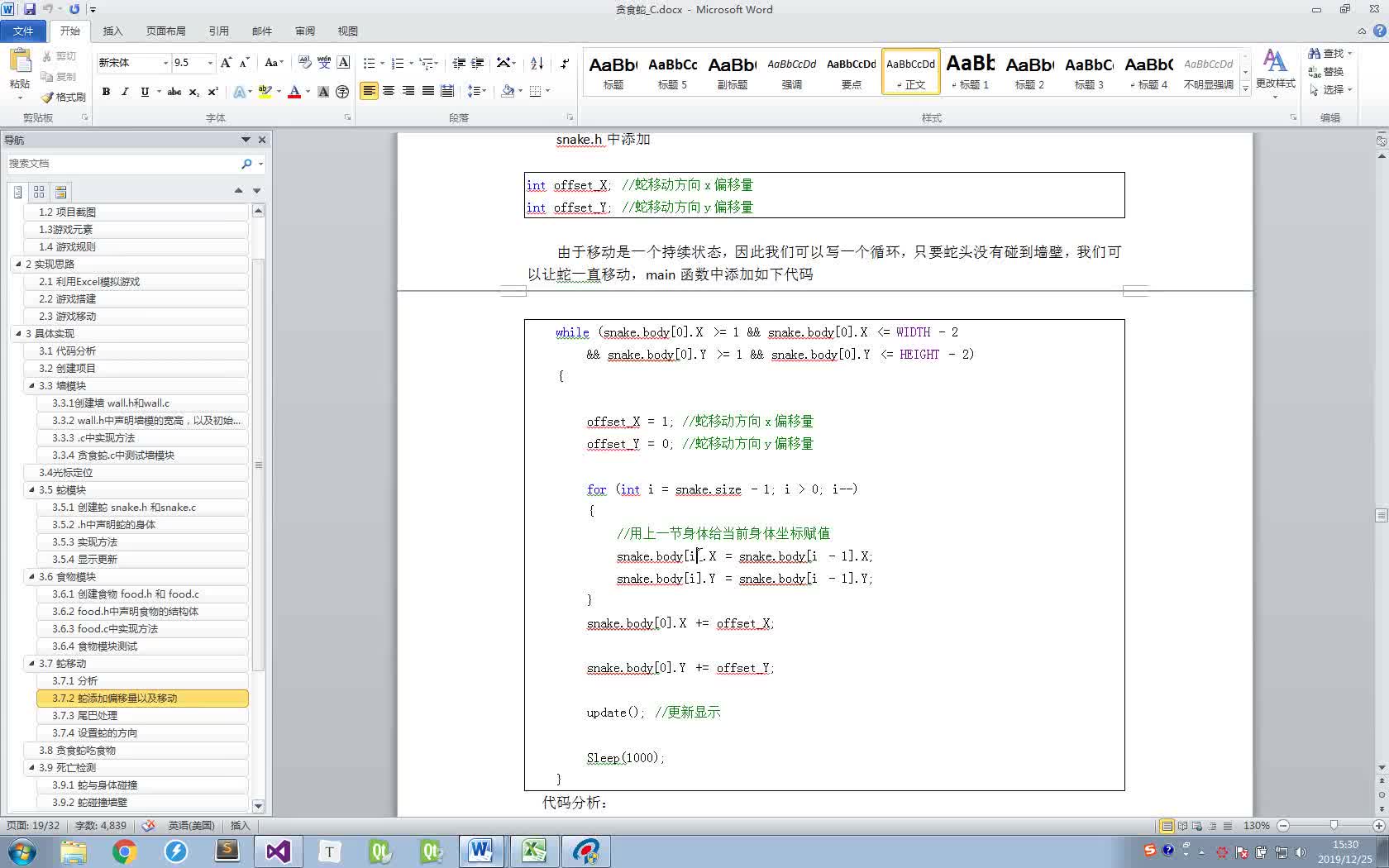Open the font color dropdown arrow
Image resolution: width=1389 pixels, height=868 pixels.
coord(308,92)
